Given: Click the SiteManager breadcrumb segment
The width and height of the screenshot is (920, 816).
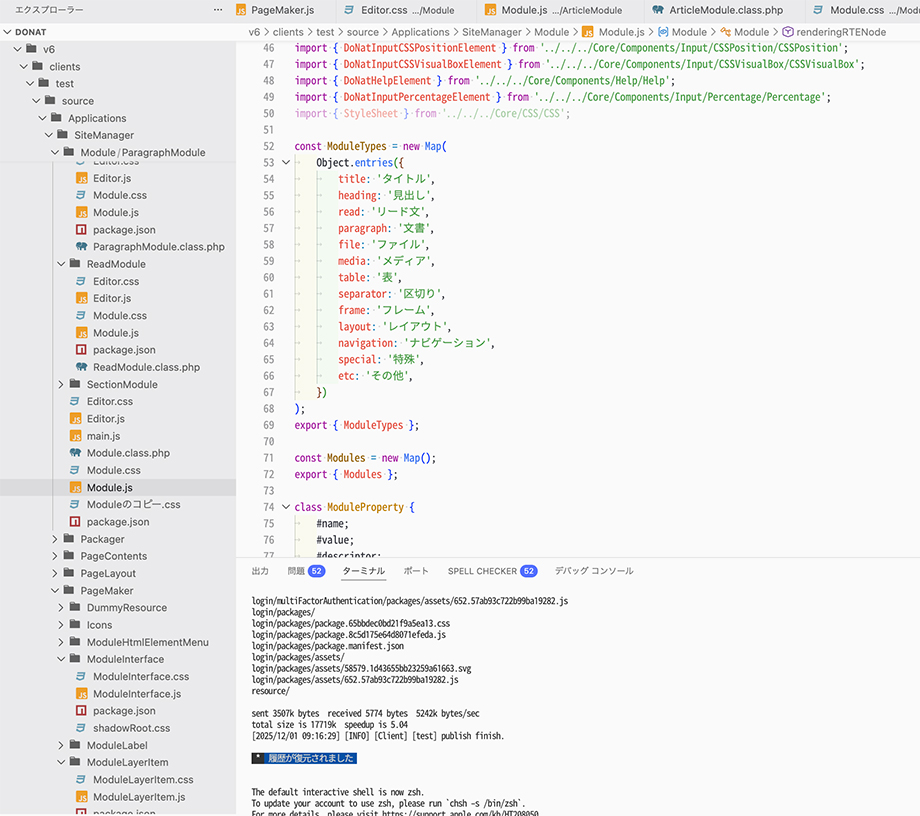Looking at the screenshot, I should (494, 32).
